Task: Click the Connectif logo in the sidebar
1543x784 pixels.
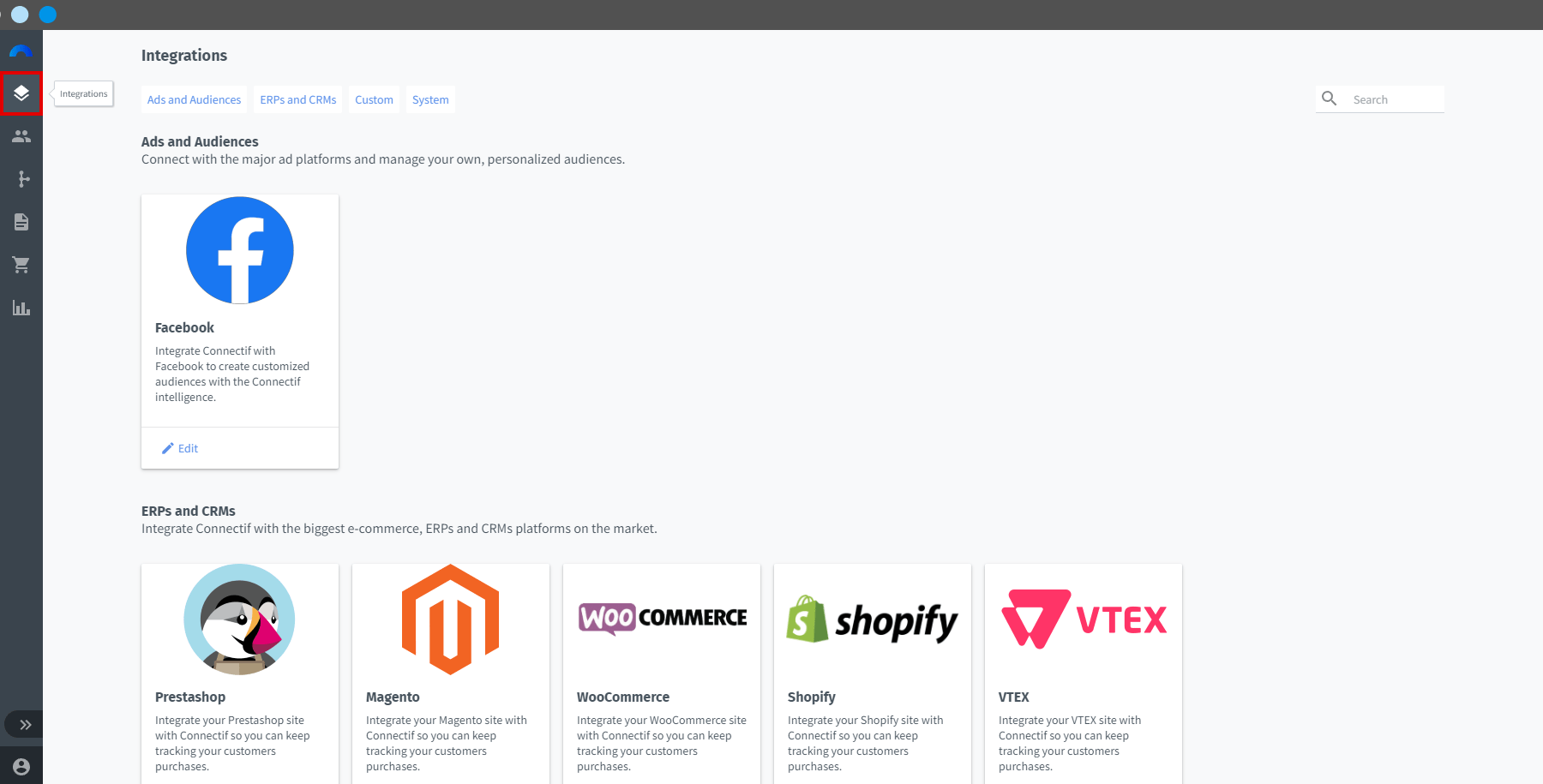Action: [21, 51]
